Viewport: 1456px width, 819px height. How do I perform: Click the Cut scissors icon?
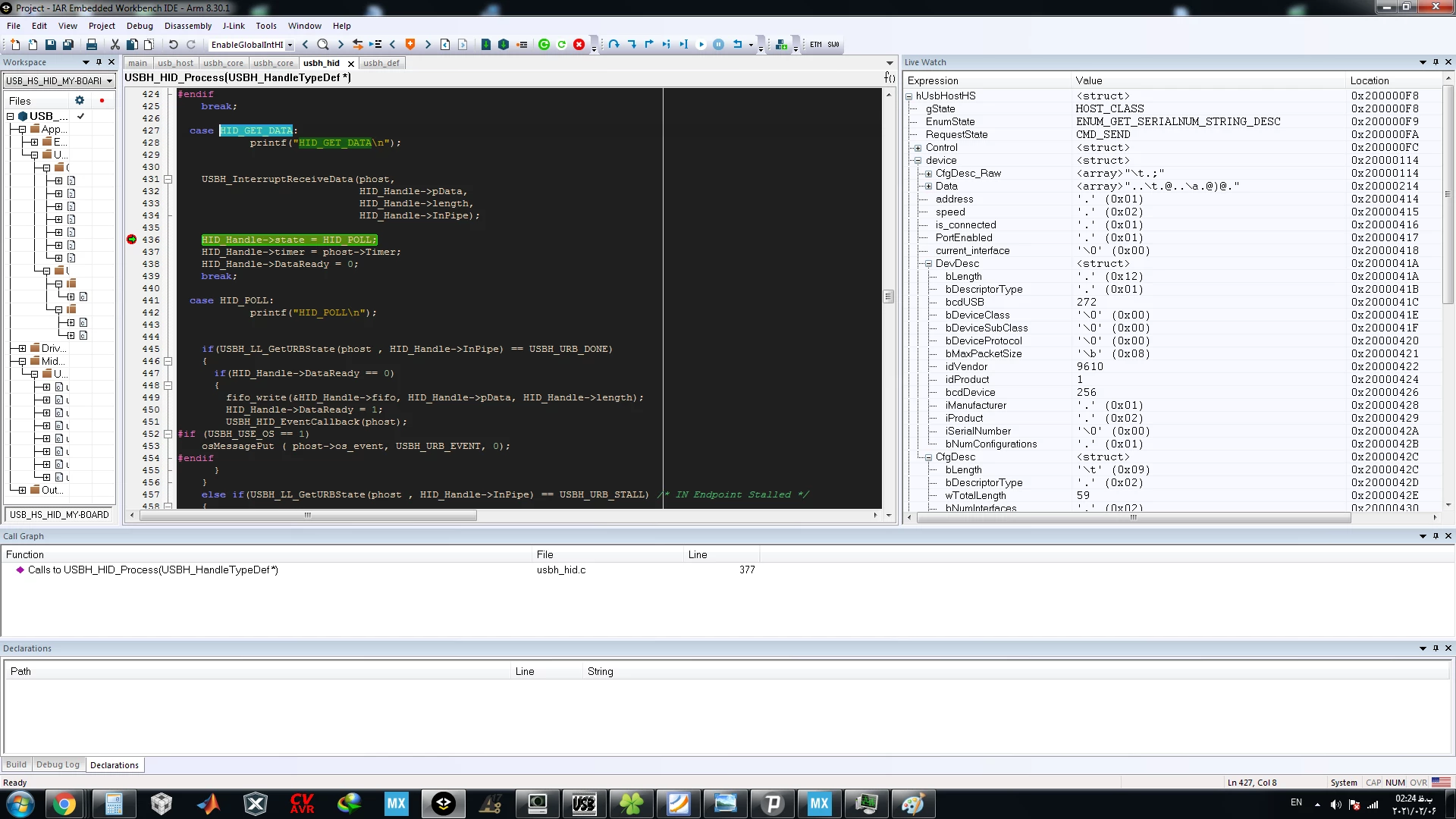click(x=115, y=45)
